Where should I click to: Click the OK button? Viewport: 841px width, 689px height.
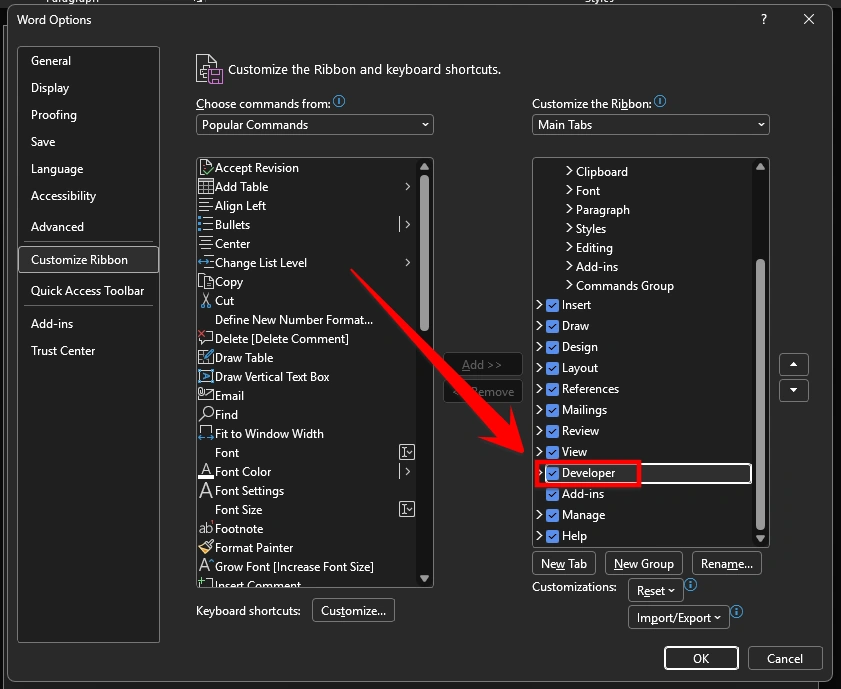701,658
